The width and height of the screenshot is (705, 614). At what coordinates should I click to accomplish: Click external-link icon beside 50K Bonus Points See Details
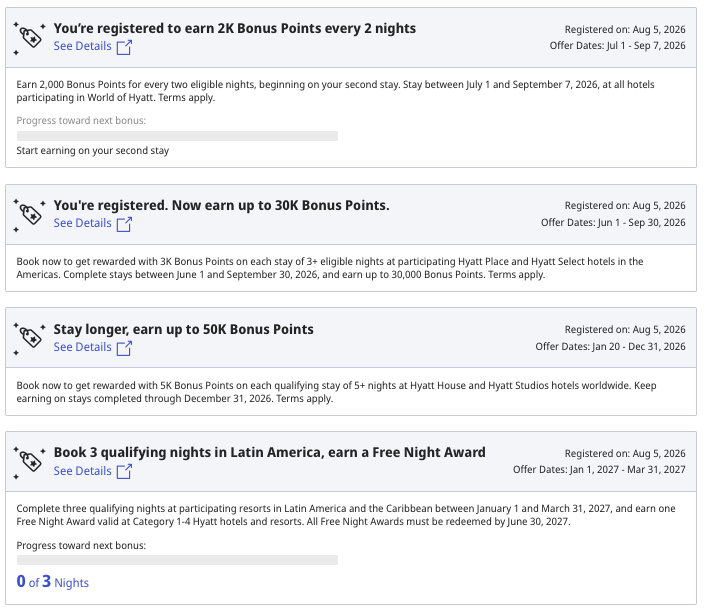[x=124, y=348]
